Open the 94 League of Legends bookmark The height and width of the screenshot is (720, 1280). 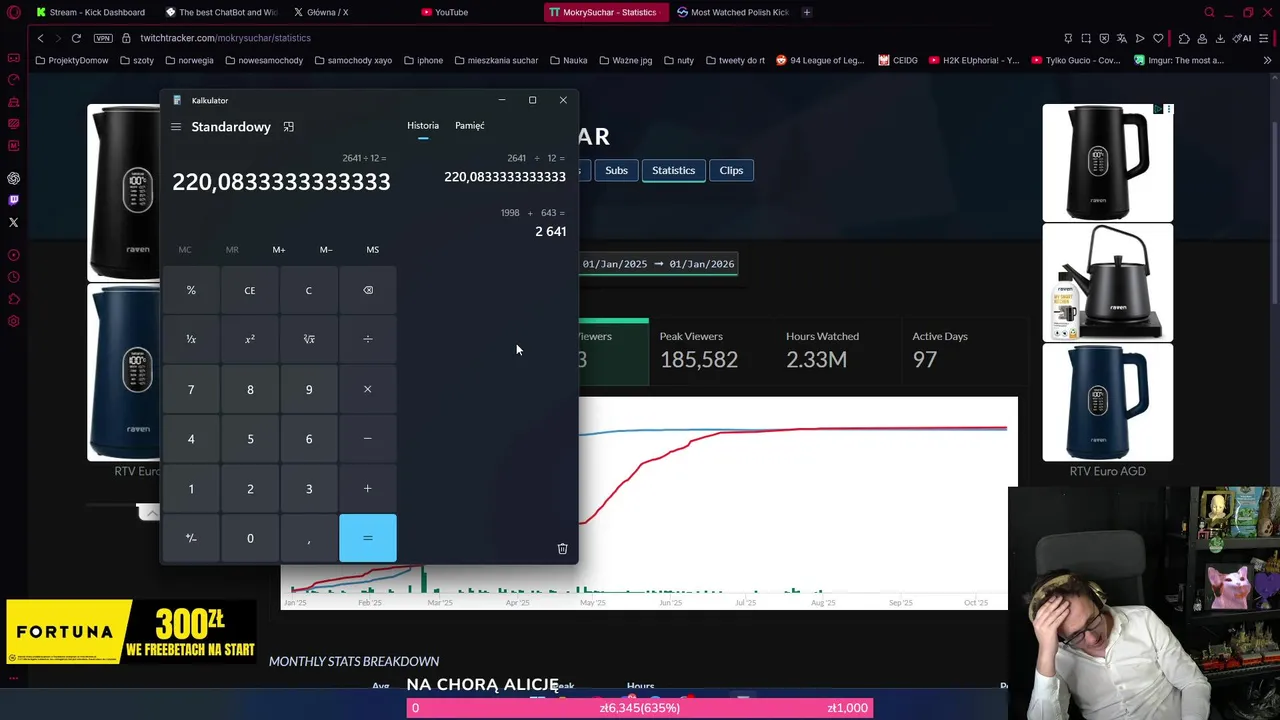(820, 60)
